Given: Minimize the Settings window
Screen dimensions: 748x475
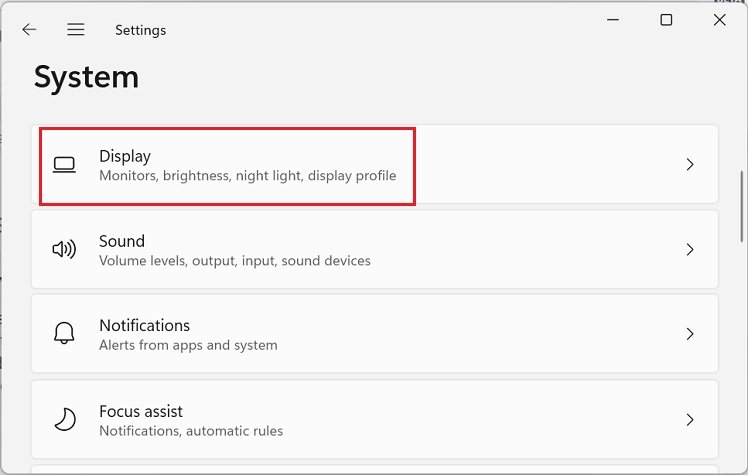Looking at the screenshot, I should 612,20.
